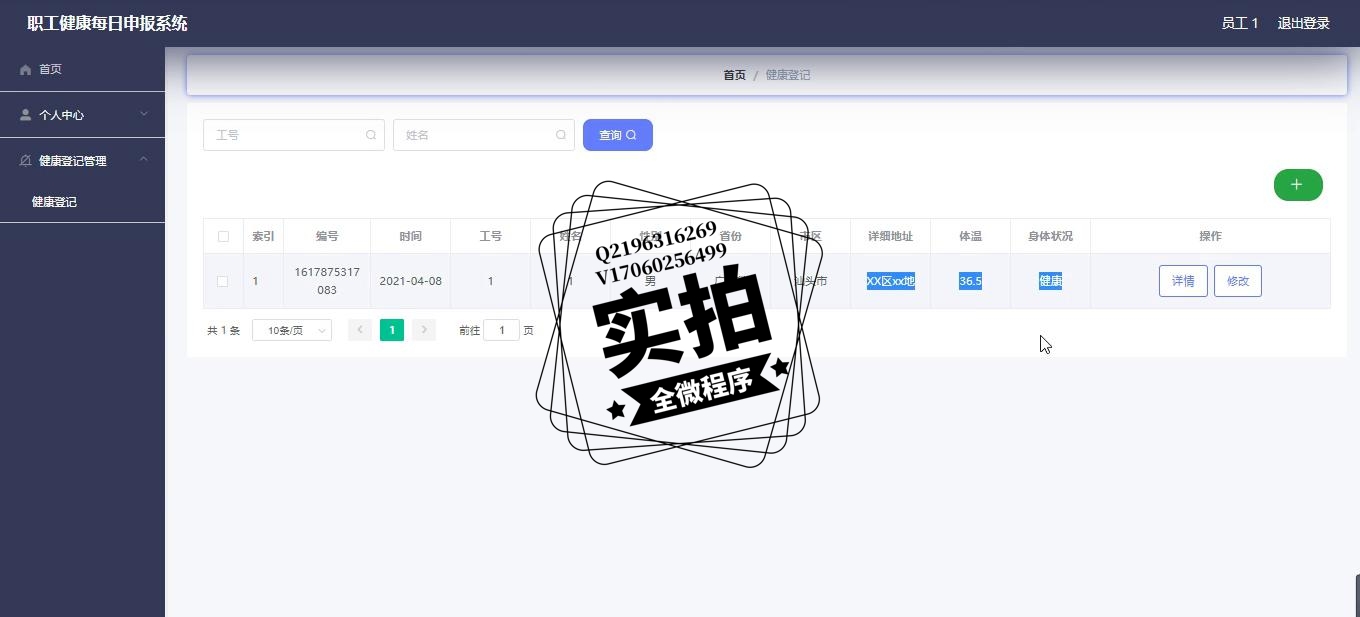1360x617 pixels.
Task: Click the 体温 column header
Action: [x=970, y=237]
